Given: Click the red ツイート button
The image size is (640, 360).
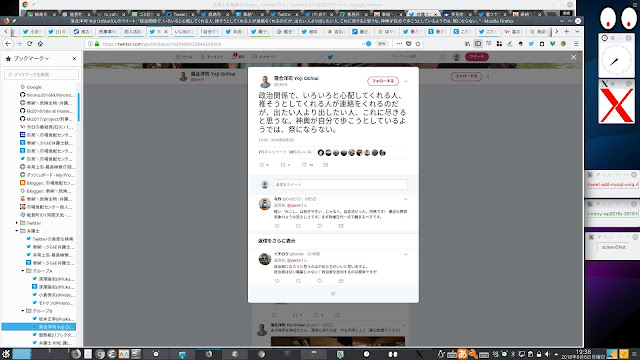Looking at the screenshot, I should 476,57.
